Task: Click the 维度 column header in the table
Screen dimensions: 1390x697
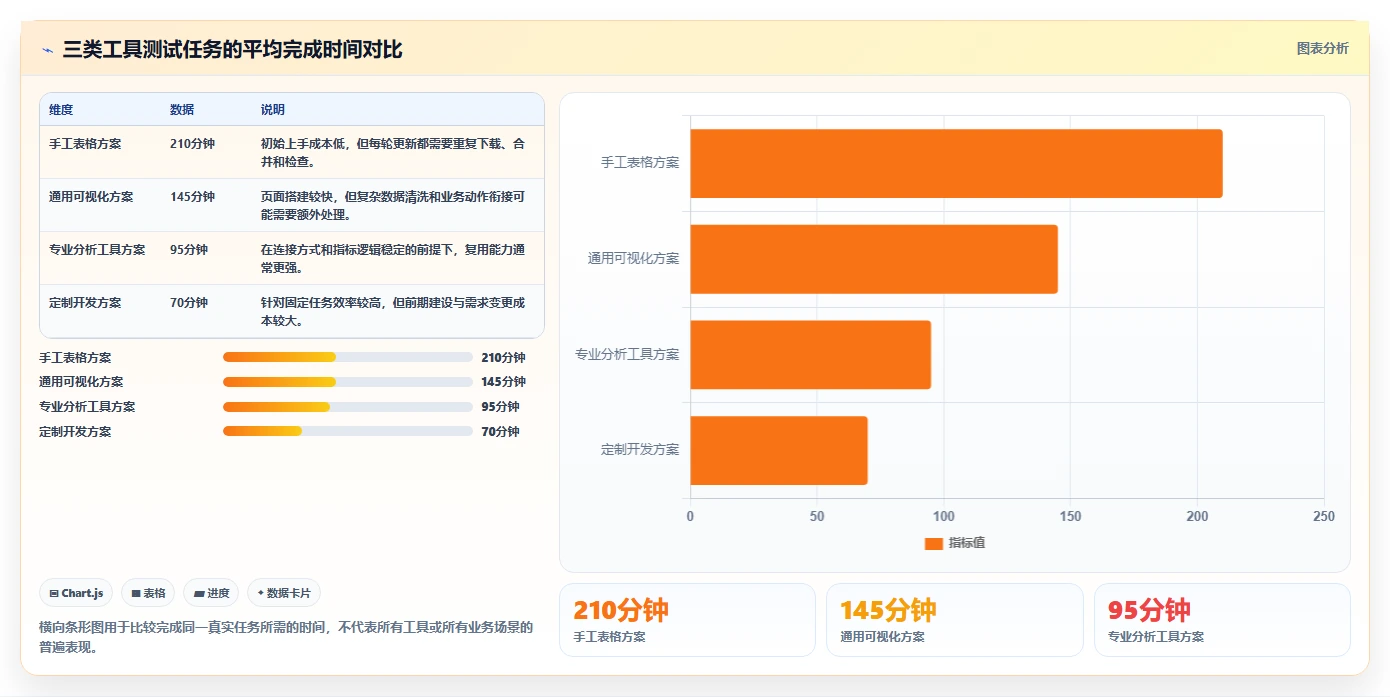Action: click(x=61, y=110)
